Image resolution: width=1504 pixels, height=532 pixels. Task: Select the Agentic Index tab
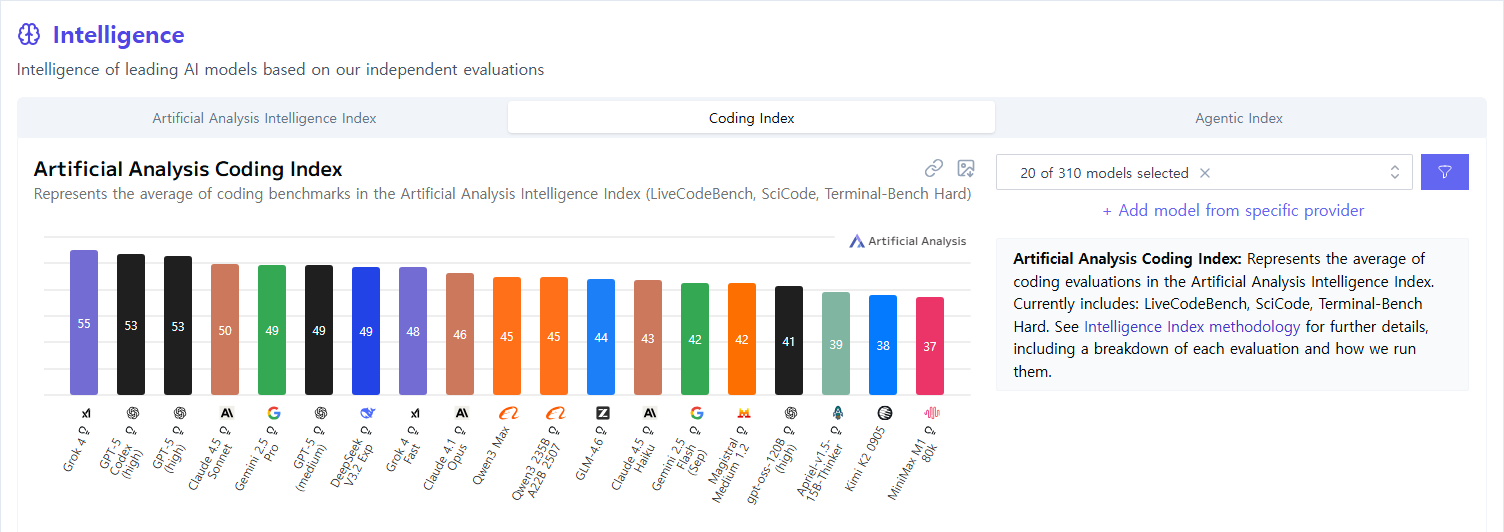(1238, 118)
